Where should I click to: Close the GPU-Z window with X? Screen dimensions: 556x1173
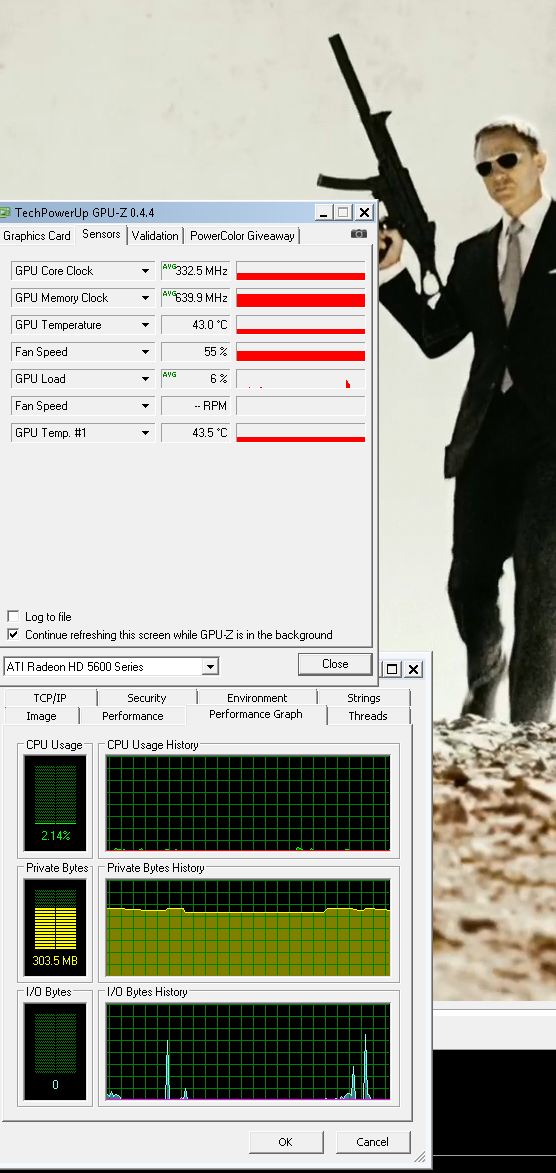click(x=364, y=212)
